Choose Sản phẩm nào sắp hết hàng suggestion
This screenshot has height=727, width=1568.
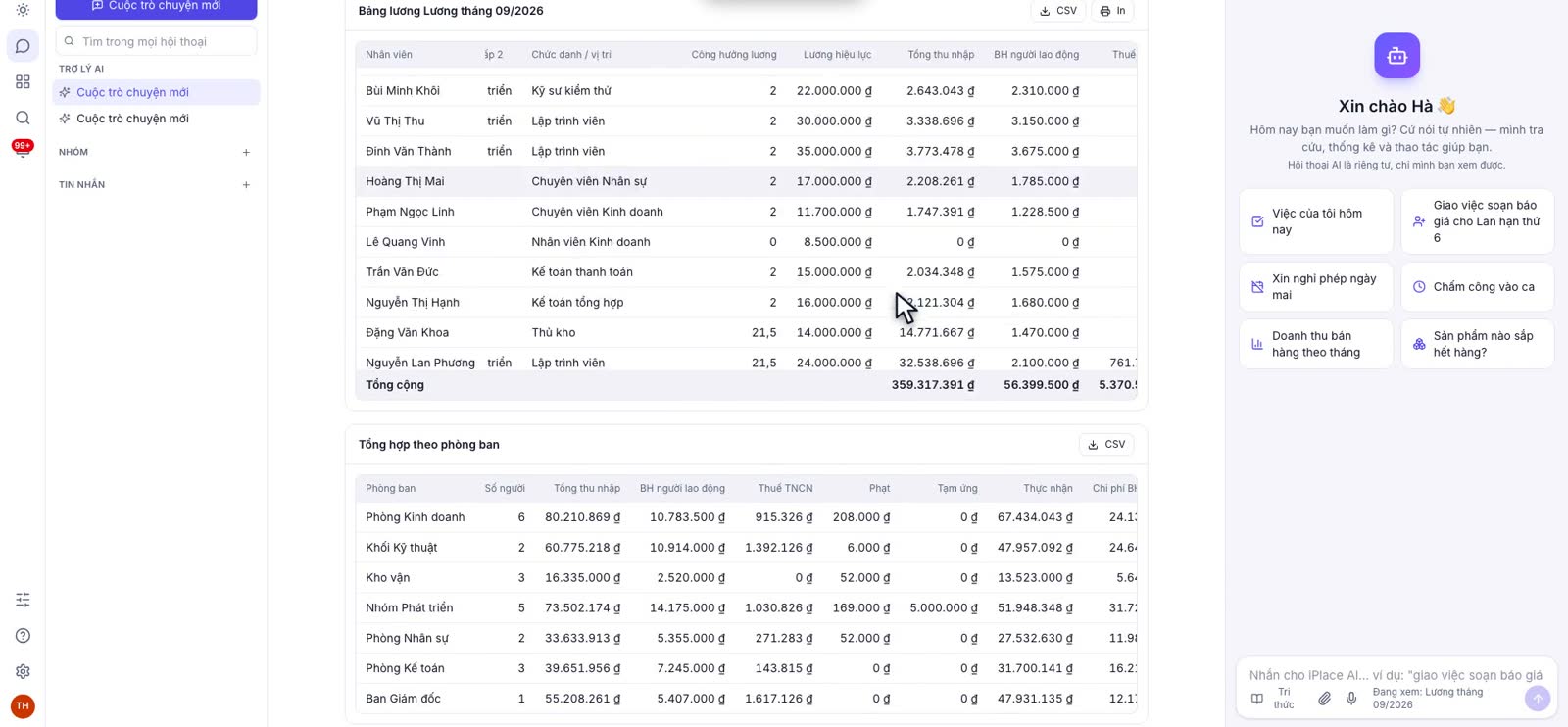1478,344
